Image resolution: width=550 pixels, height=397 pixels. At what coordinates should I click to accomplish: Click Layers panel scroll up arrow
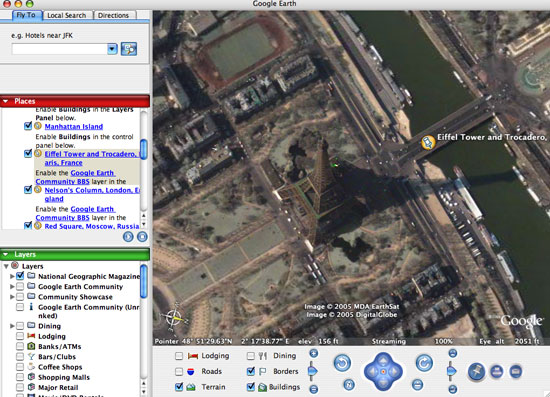tap(143, 384)
